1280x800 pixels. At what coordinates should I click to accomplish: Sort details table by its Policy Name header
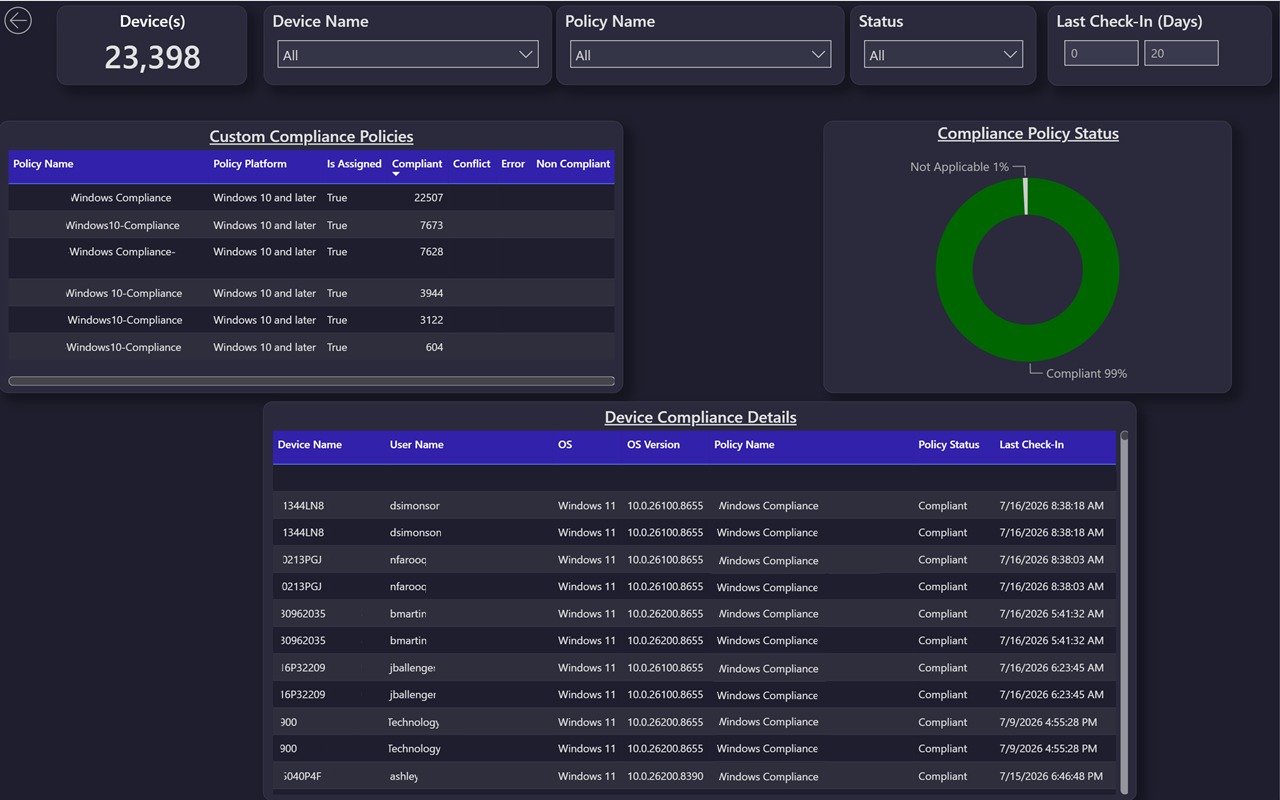point(744,445)
